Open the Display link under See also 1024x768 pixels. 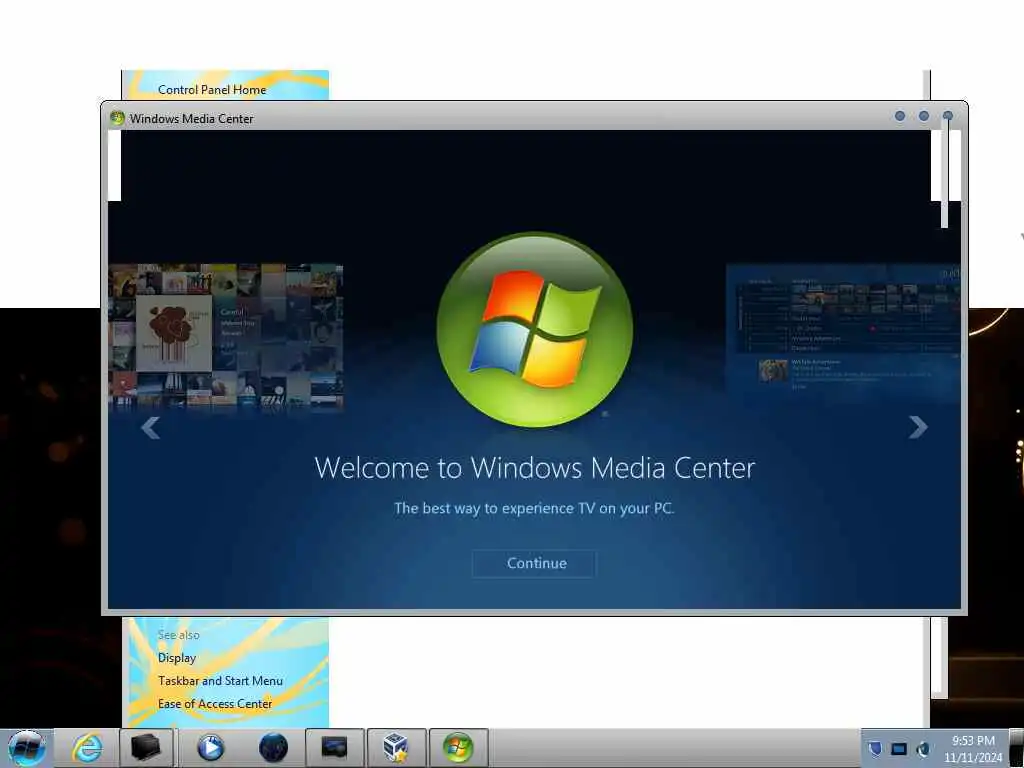176,658
